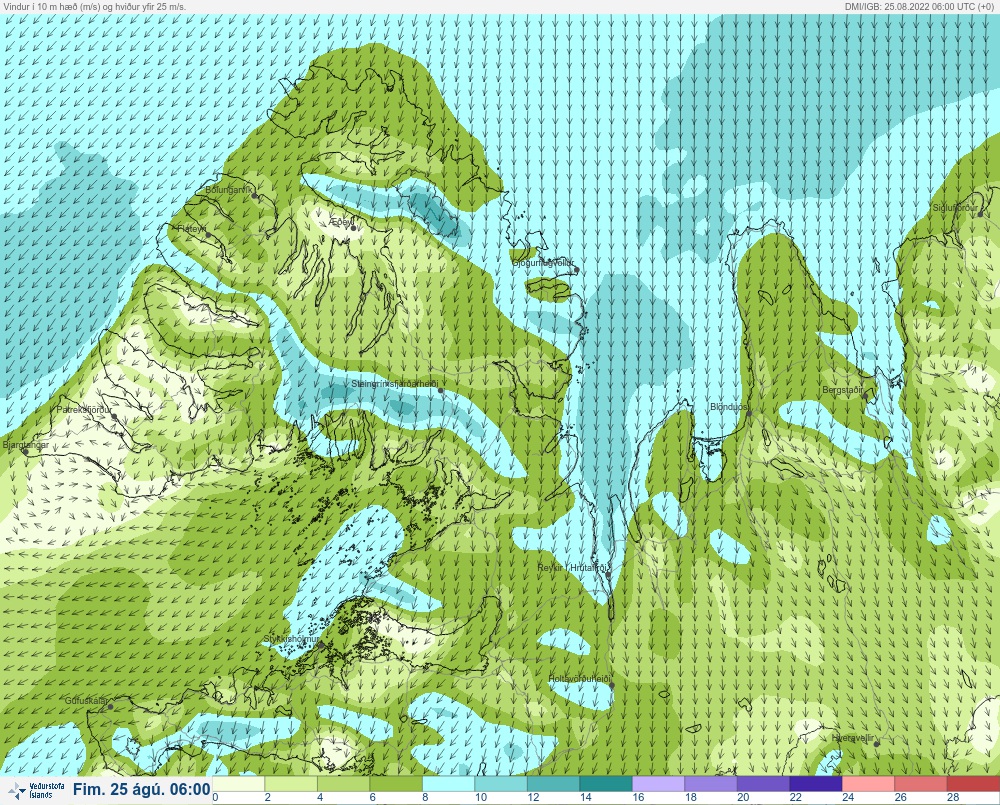Click the 16–18 m/s lavender legend swatch
The width and height of the screenshot is (1000, 805).
pos(658,783)
